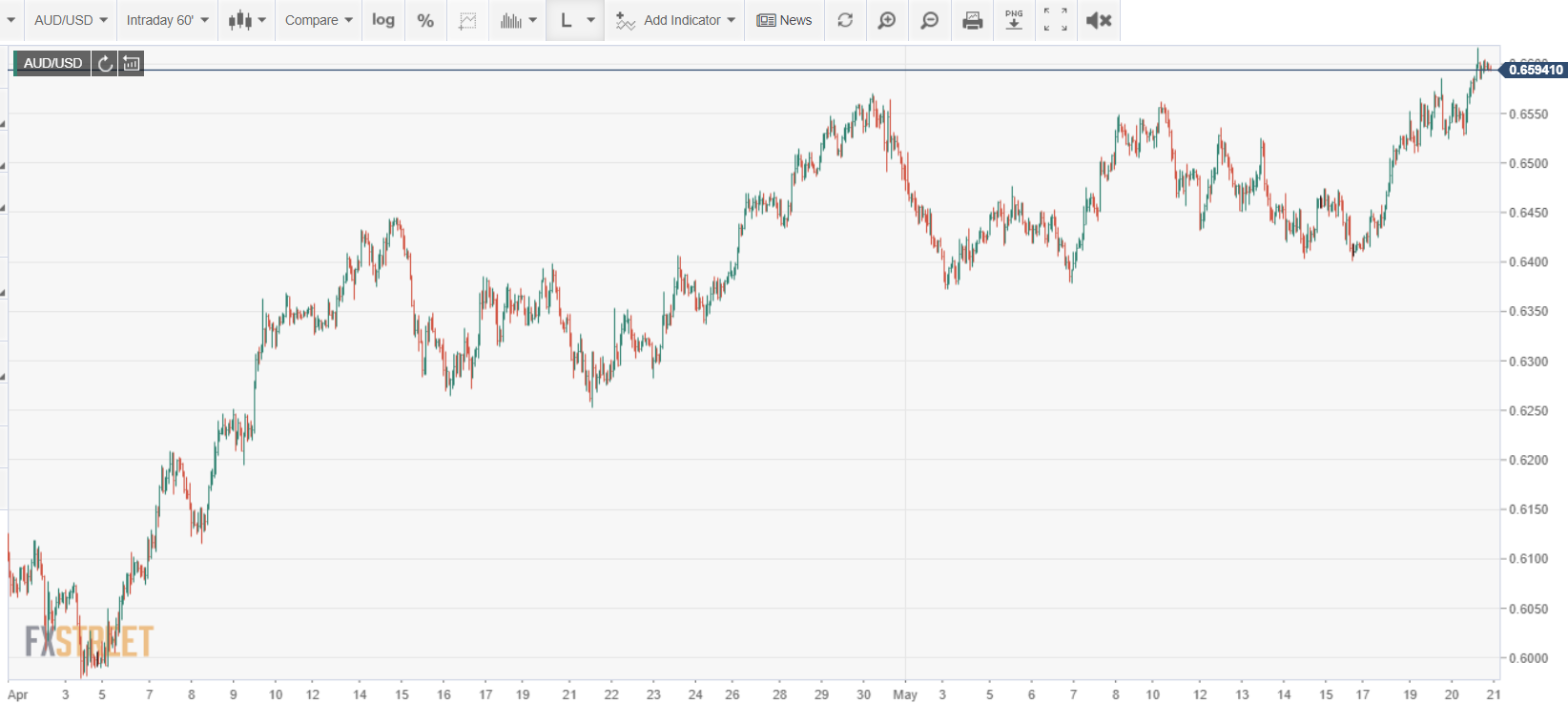
Task: Click the May label on time axis
Action: 905,694
